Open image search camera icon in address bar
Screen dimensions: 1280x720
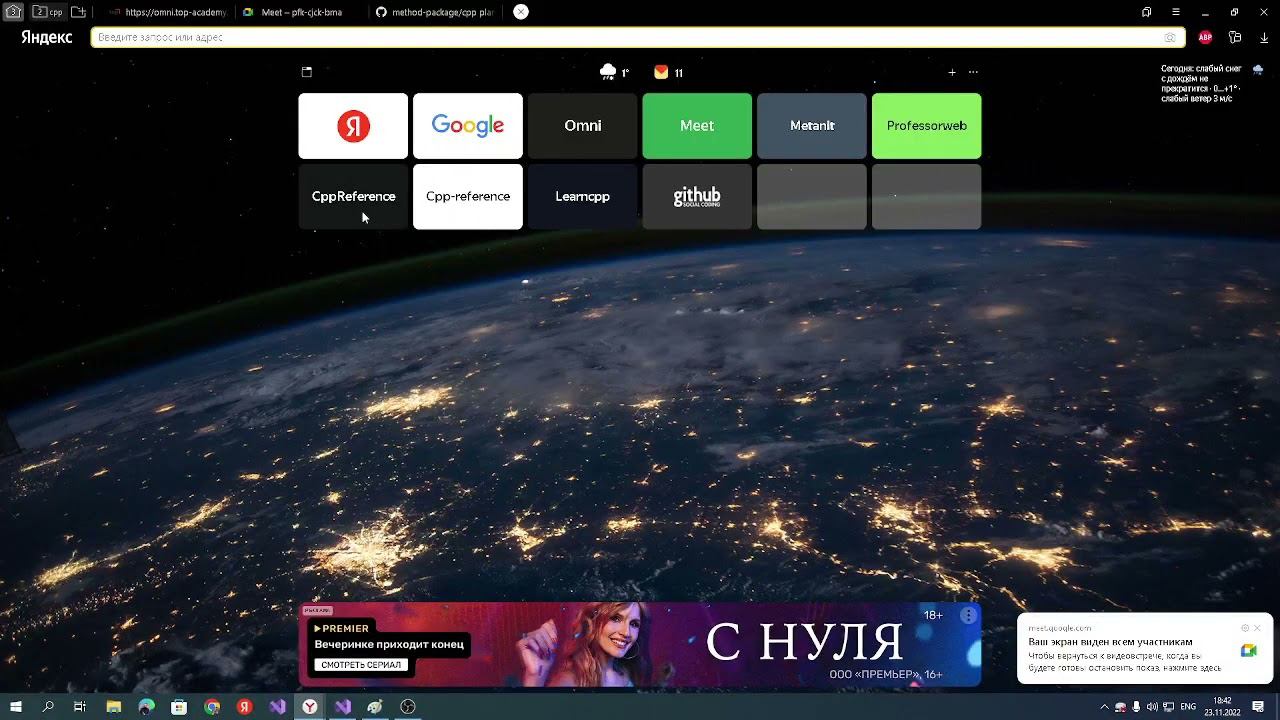(x=1170, y=37)
